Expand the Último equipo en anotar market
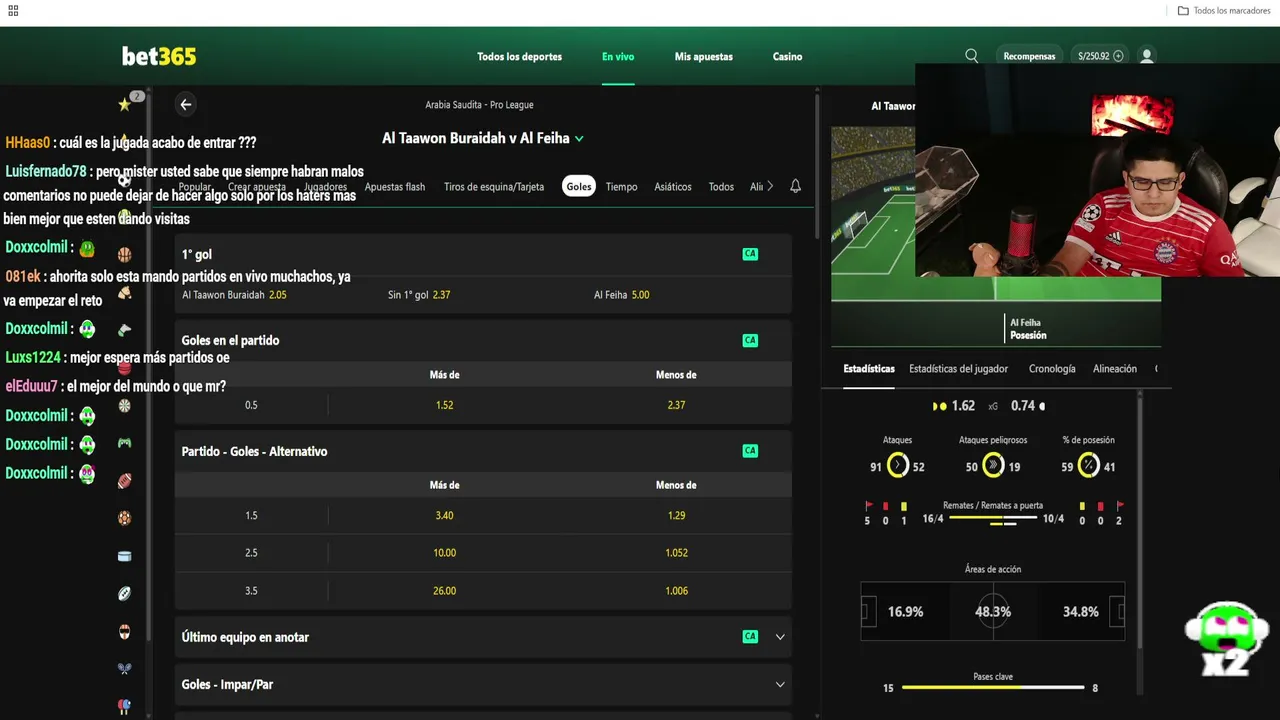Viewport: 1280px width, 720px height. (780, 637)
